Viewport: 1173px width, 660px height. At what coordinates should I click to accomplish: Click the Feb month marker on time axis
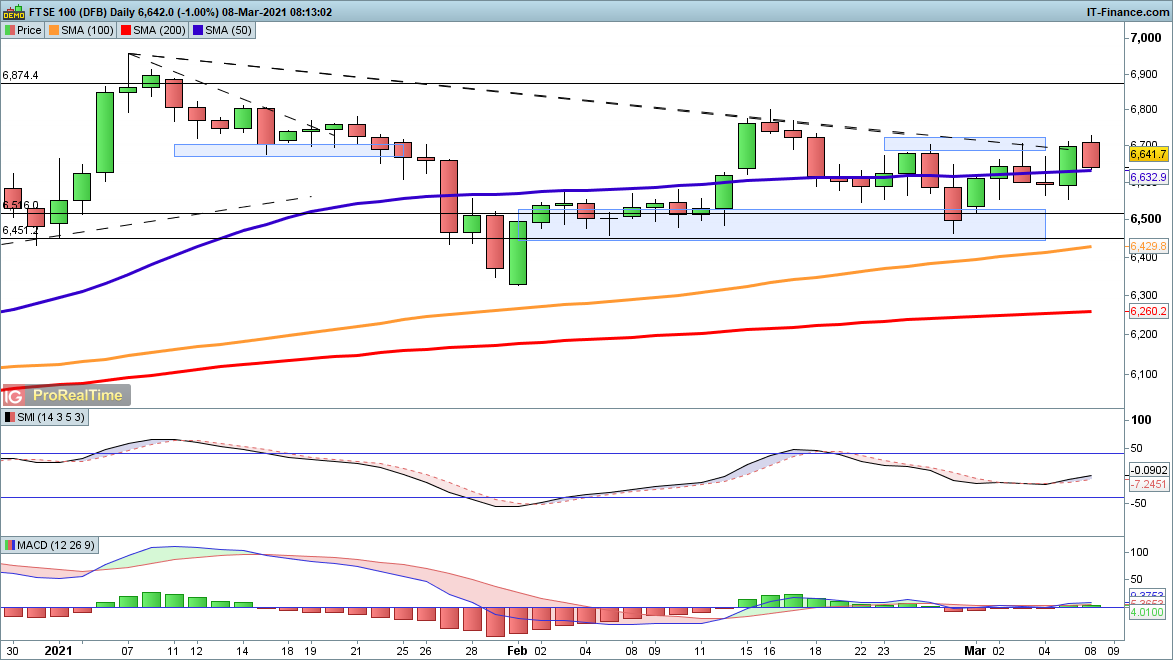tap(517, 648)
